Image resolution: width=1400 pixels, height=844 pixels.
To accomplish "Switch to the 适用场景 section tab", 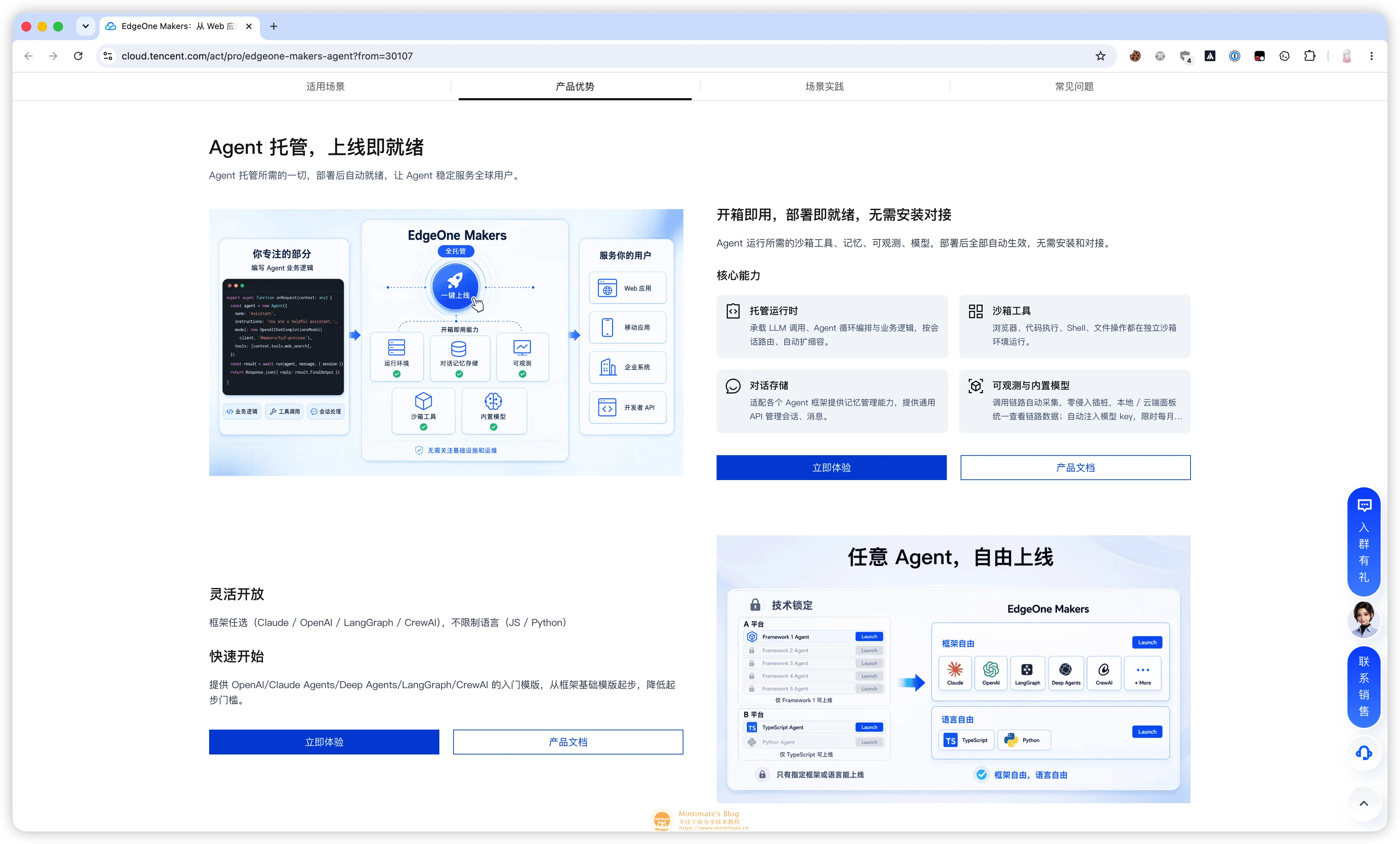I will (x=326, y=86).
